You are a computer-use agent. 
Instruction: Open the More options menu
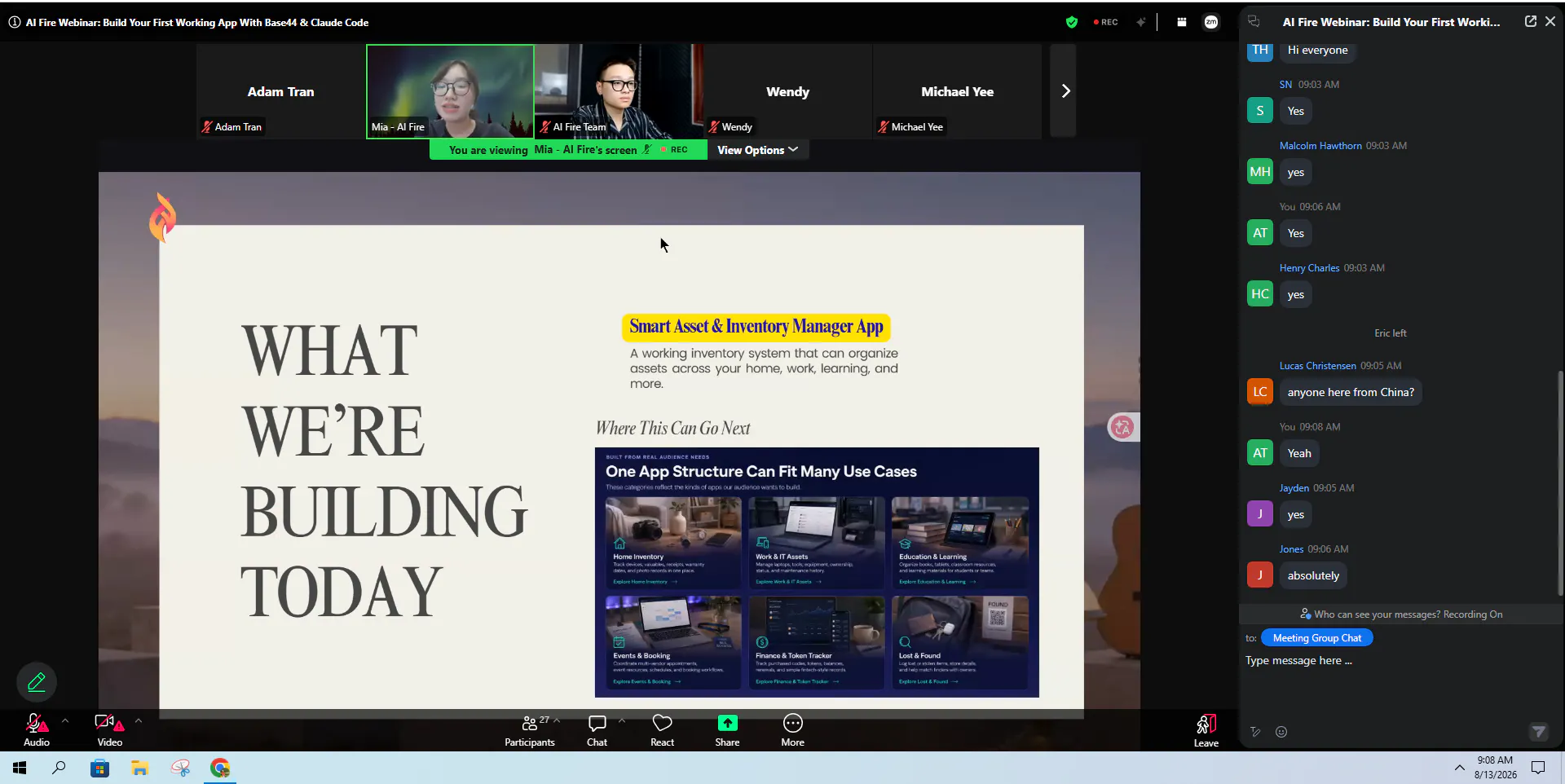792,729
